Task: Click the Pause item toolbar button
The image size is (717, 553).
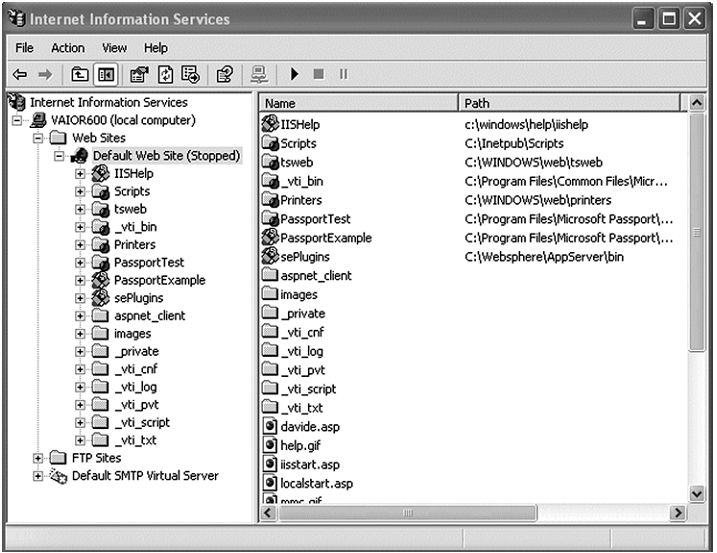Action: [343, 74]
